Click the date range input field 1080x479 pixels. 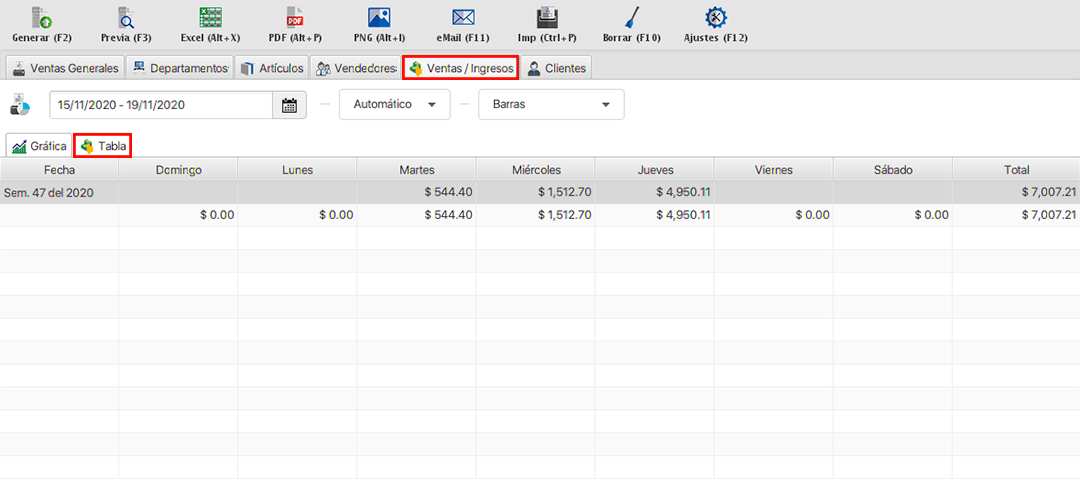coord(160,105)
